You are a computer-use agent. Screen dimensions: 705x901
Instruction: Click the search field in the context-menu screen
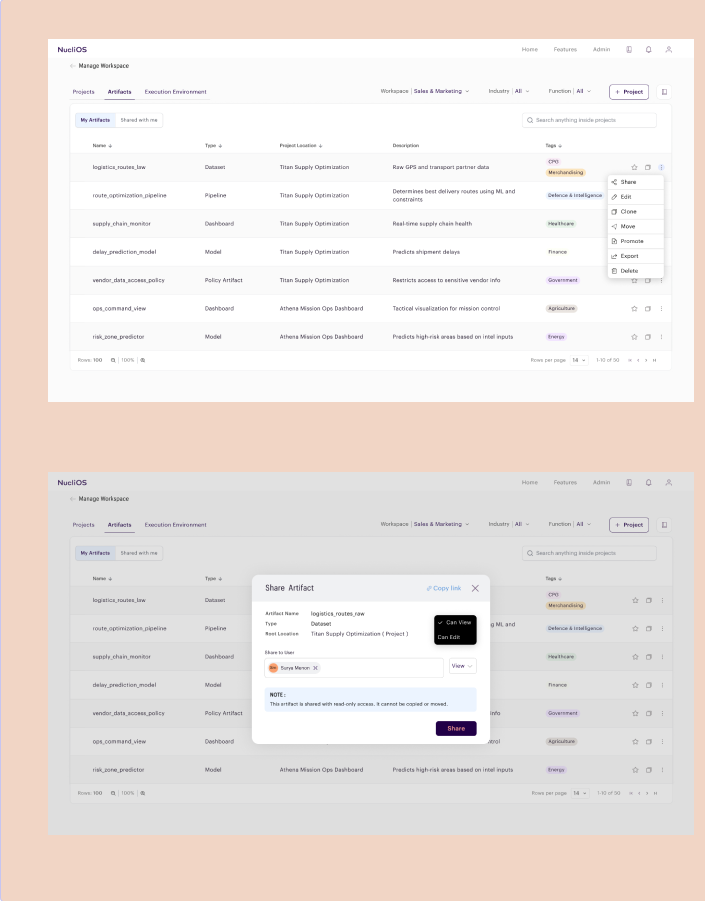click(590, 120)
